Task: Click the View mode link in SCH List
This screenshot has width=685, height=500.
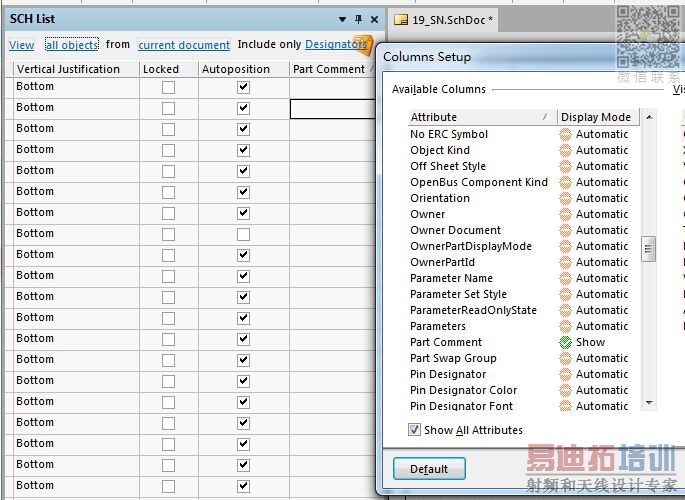Action: 21,45
